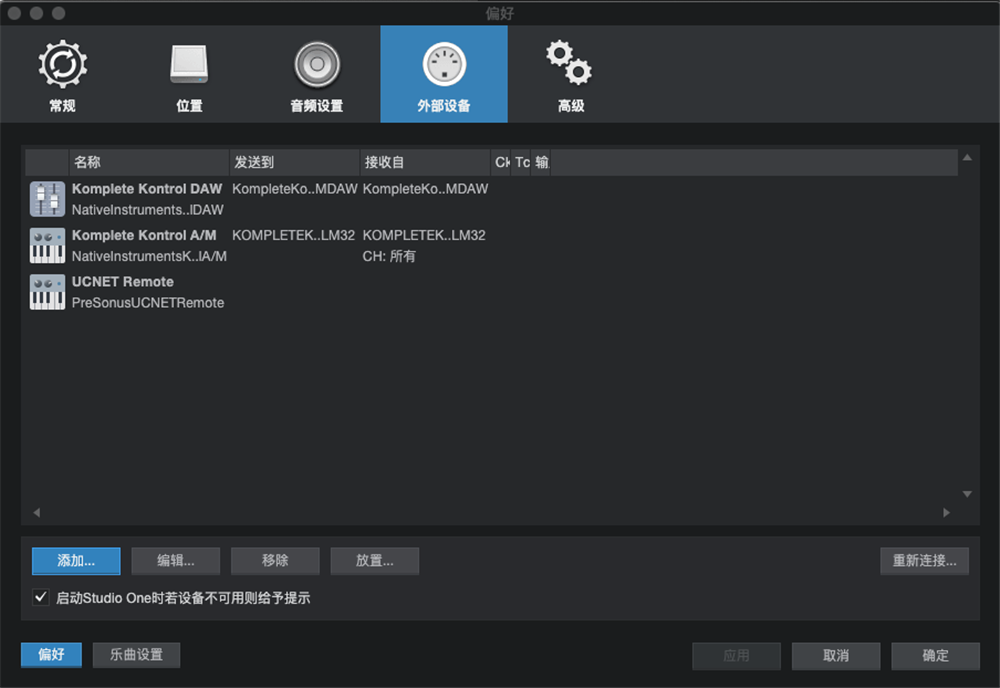Viewport: 1000px width, 688px height.
Task: Toggle 启动Studio One时若设备不可用则给予提示 checkbox
Action: [x=41, y=597]
